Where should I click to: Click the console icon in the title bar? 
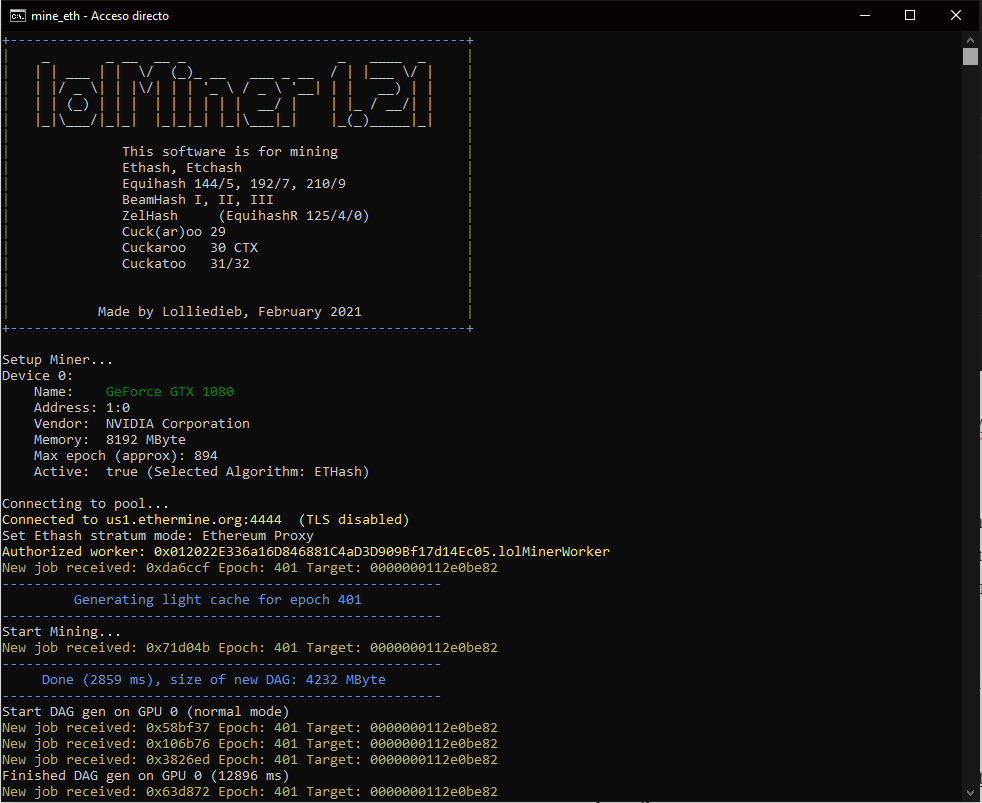18,16
